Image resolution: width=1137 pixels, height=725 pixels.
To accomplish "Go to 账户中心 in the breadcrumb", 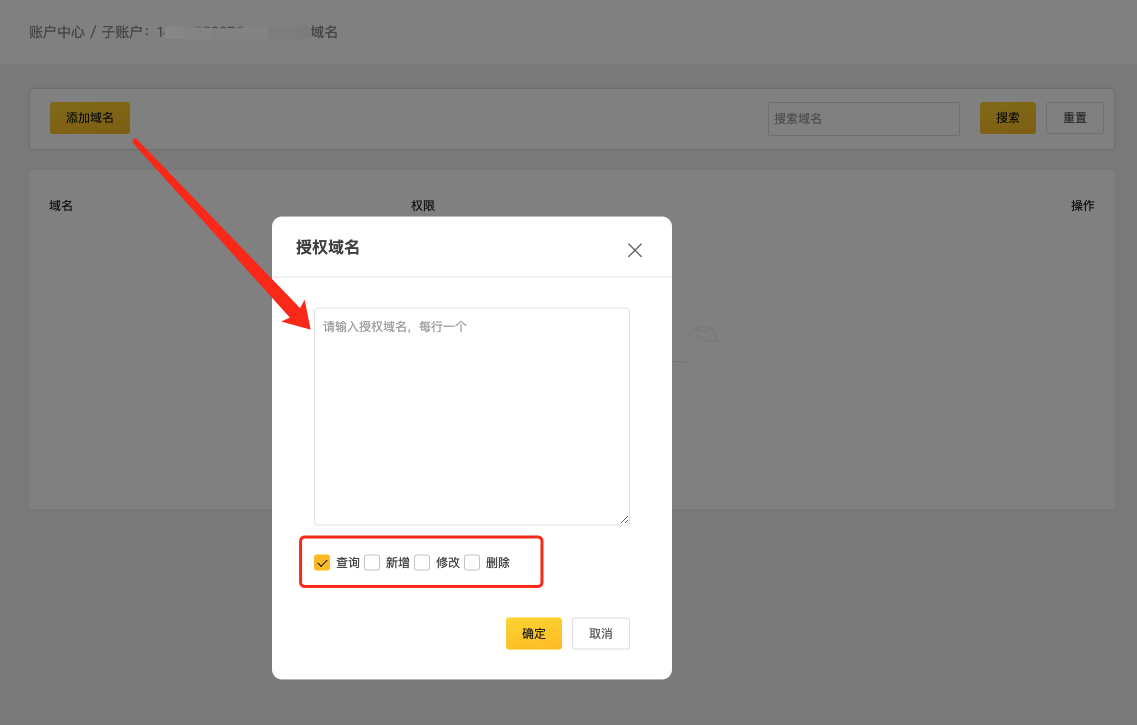I will point(57,32).
